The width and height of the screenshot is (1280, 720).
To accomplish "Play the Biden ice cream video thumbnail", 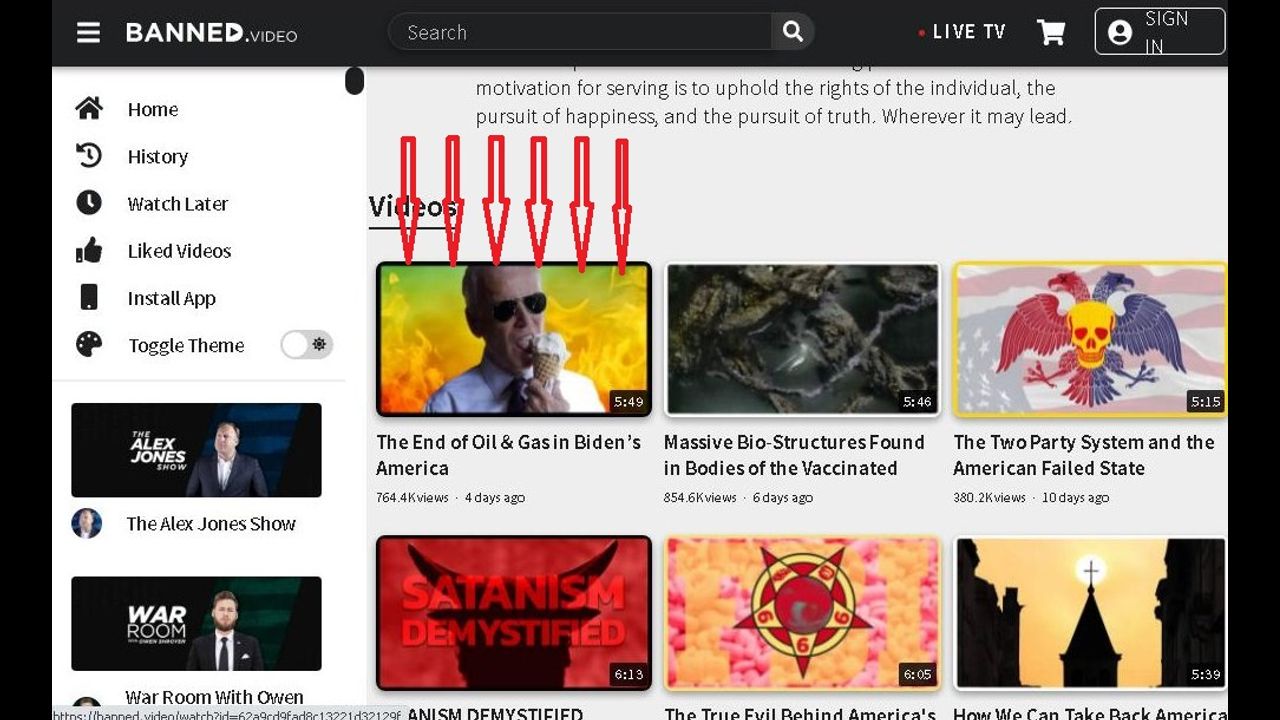I will 513,339.
